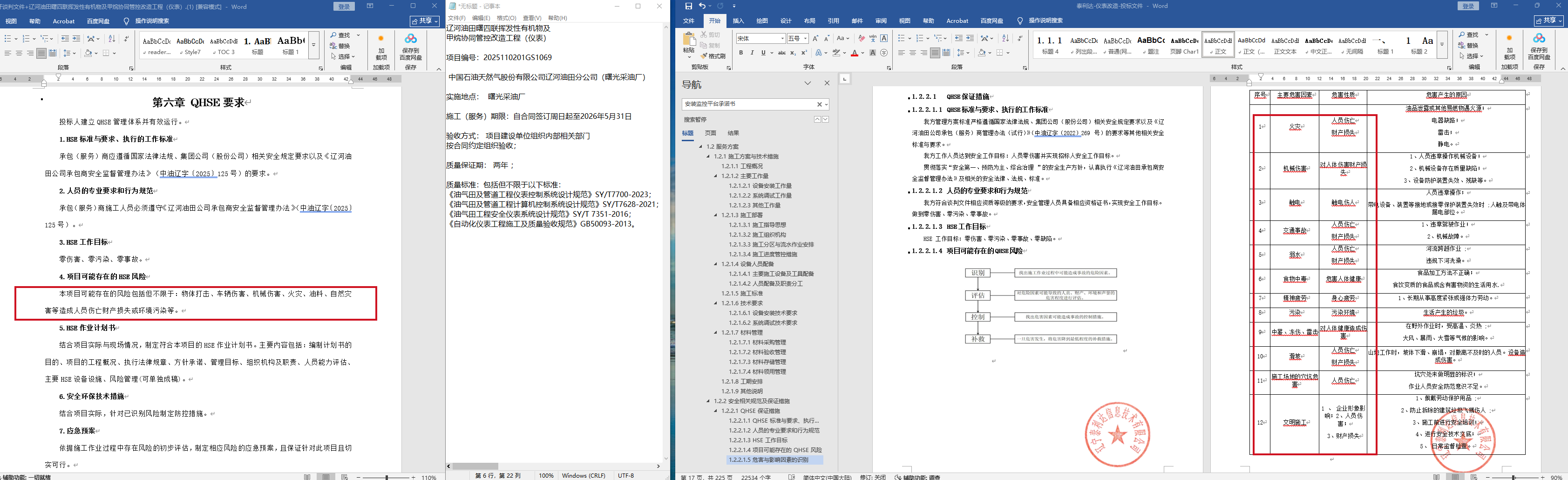Open Notepad 格式(O) menu
1568x480 pixels.
click(x=506, y=18)
